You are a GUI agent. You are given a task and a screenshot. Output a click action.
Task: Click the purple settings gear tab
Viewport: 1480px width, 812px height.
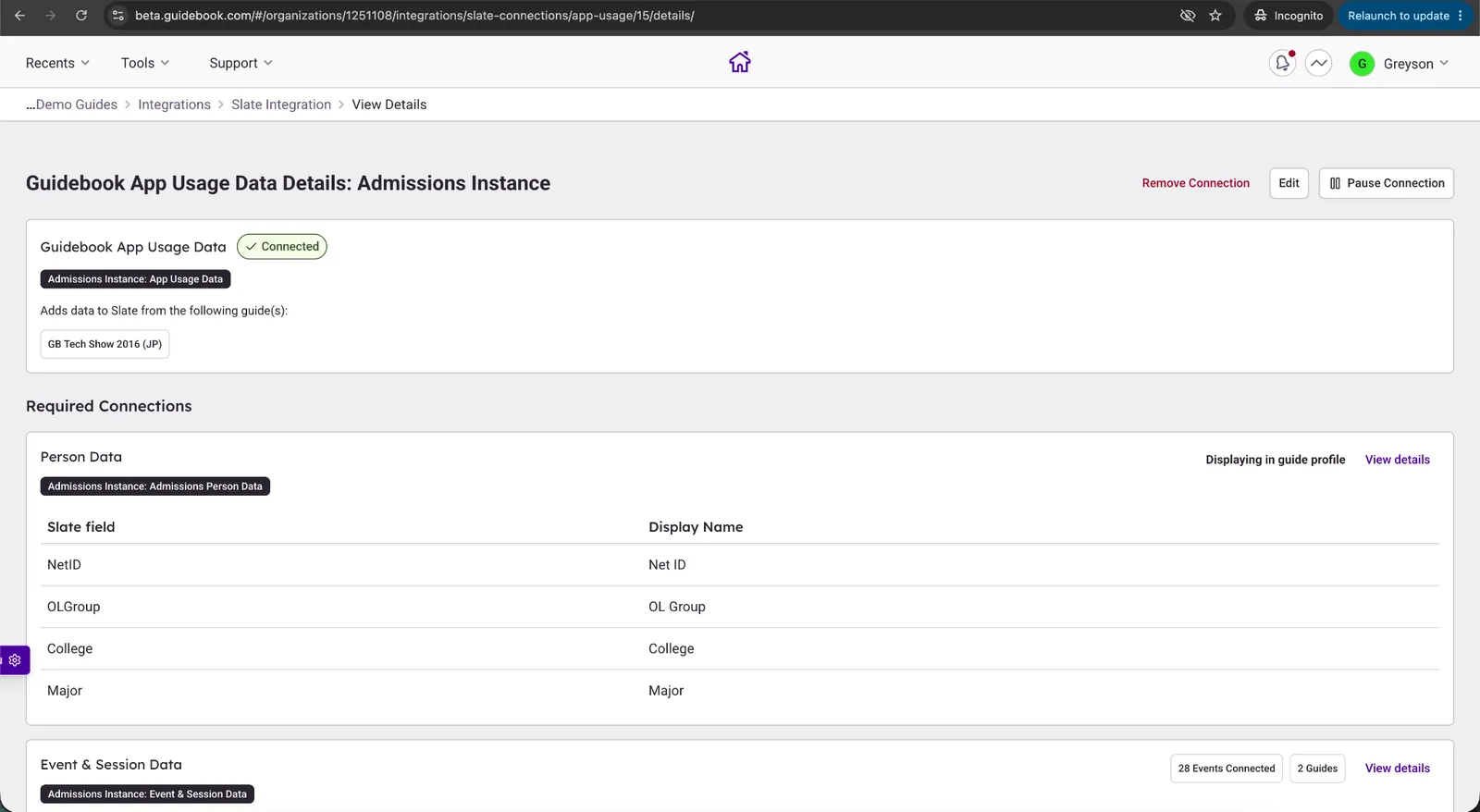[x=15, y=660]
